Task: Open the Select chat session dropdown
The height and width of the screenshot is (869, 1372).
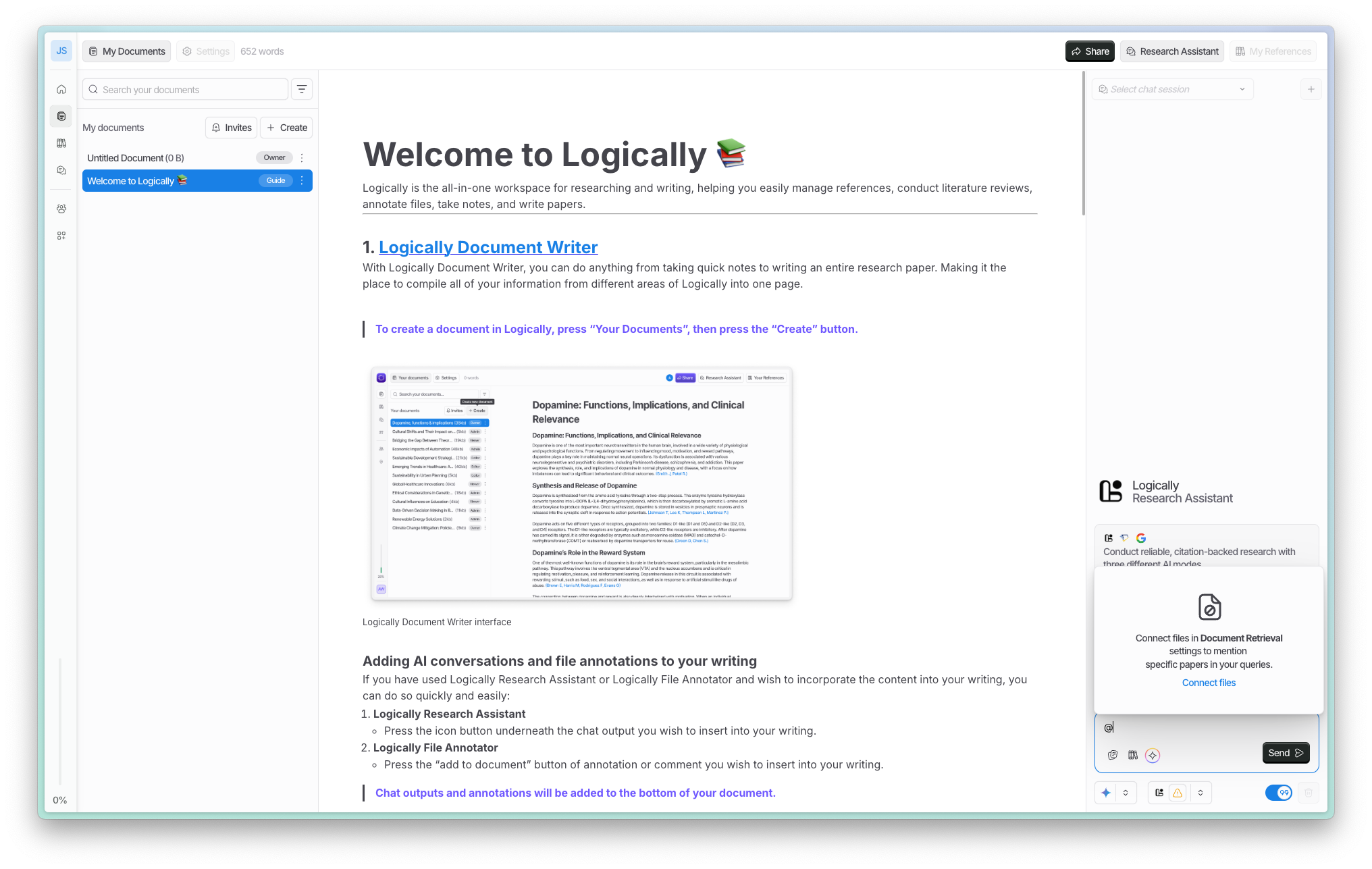Action: coord(1172,89)
